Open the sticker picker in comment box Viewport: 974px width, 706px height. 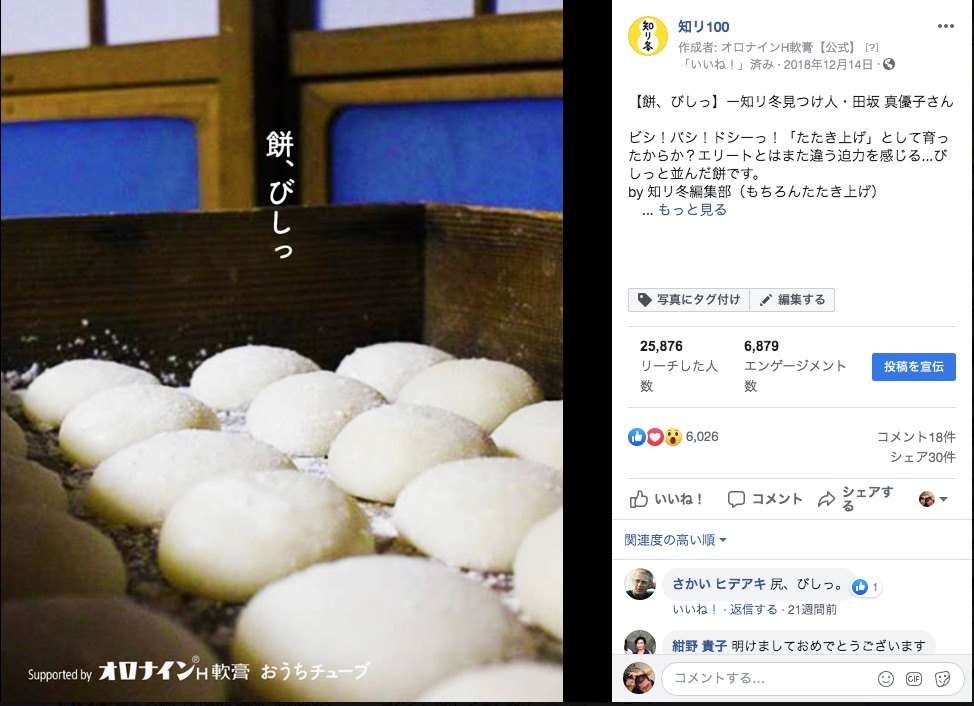point(942,679)
